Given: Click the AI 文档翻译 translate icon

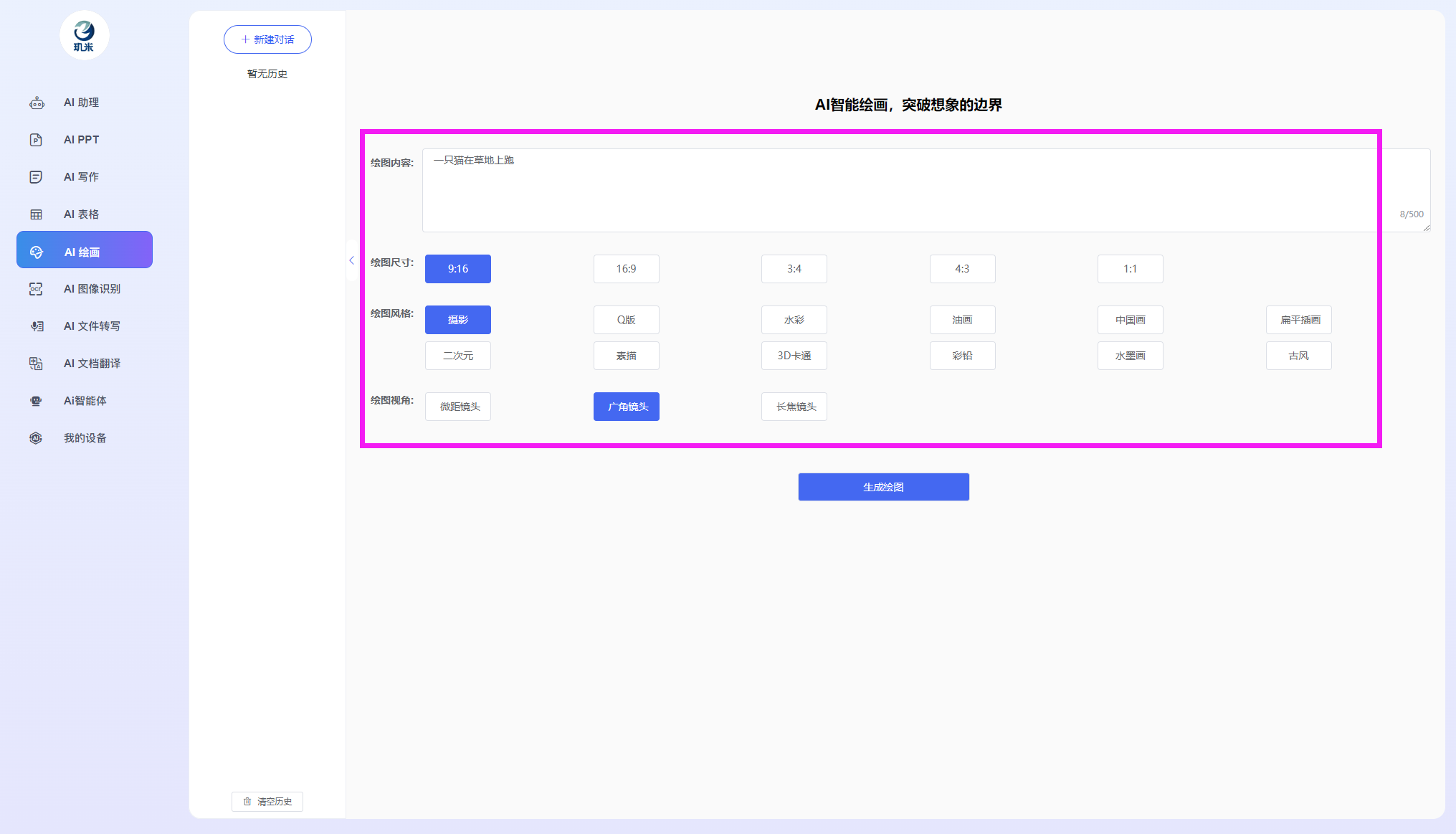Looking at the screenshot, I should (x=36, y=364).
